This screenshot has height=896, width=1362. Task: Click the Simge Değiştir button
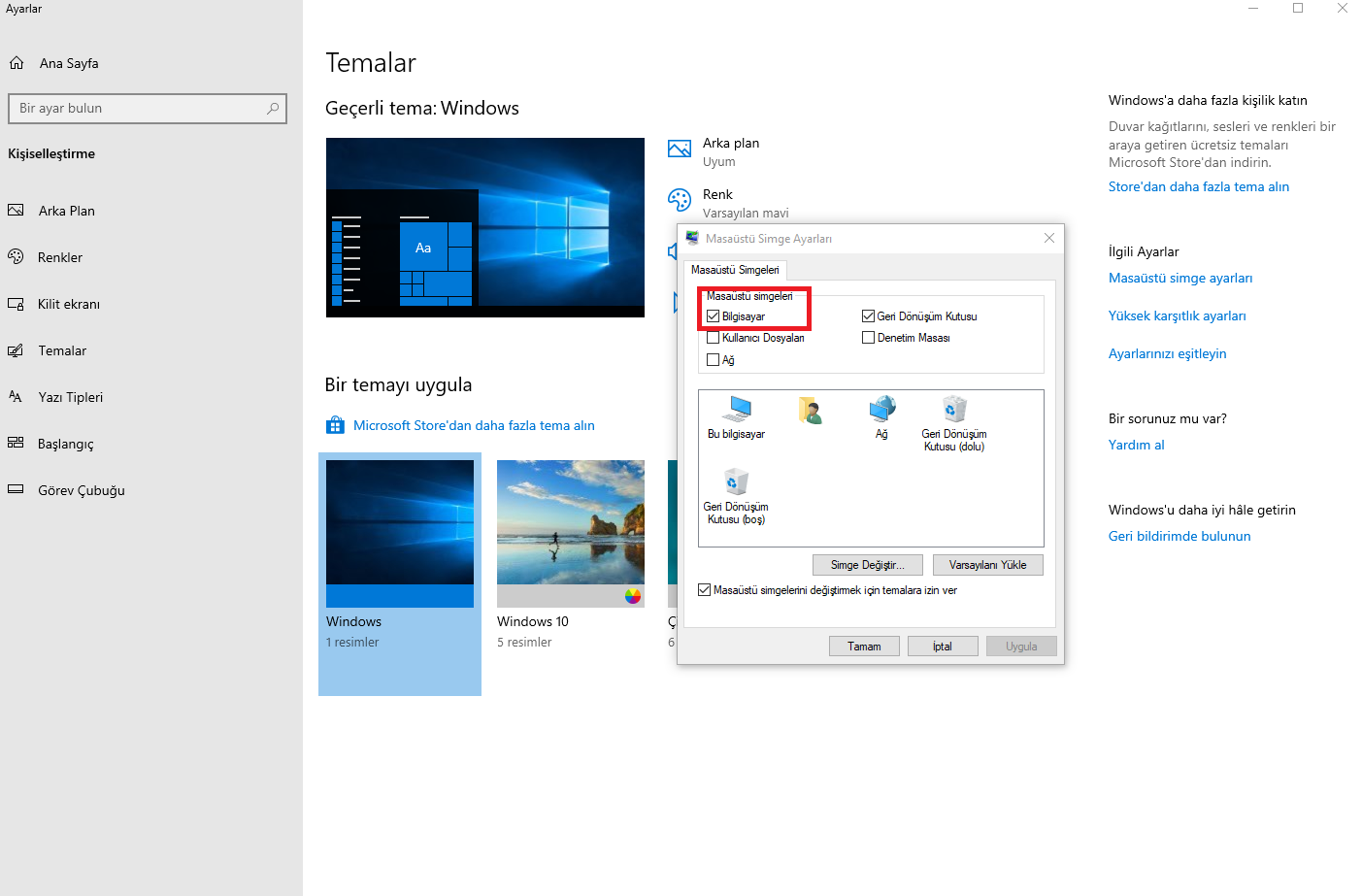(867, 565)
